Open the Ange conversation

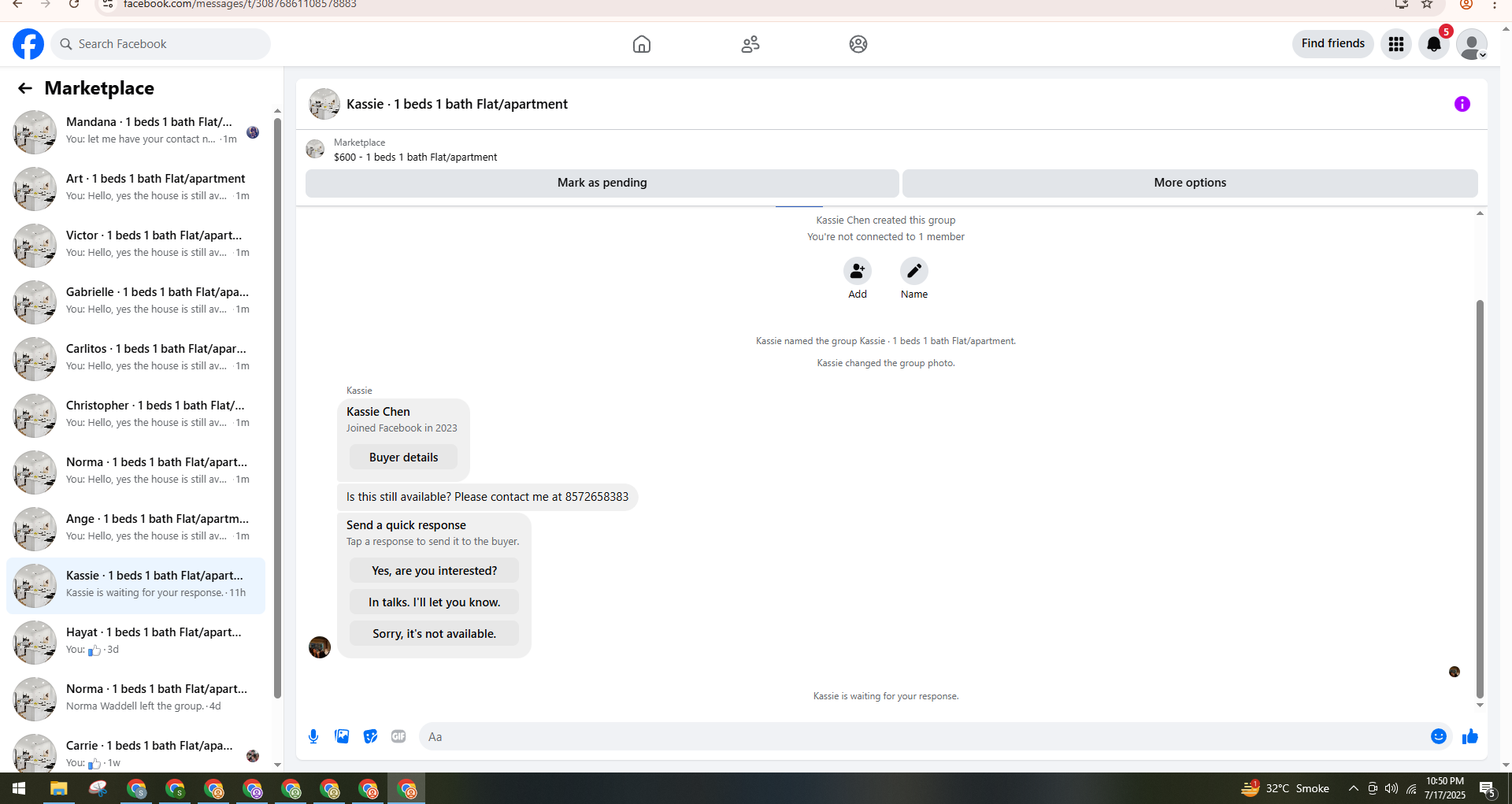click(135, 528)
